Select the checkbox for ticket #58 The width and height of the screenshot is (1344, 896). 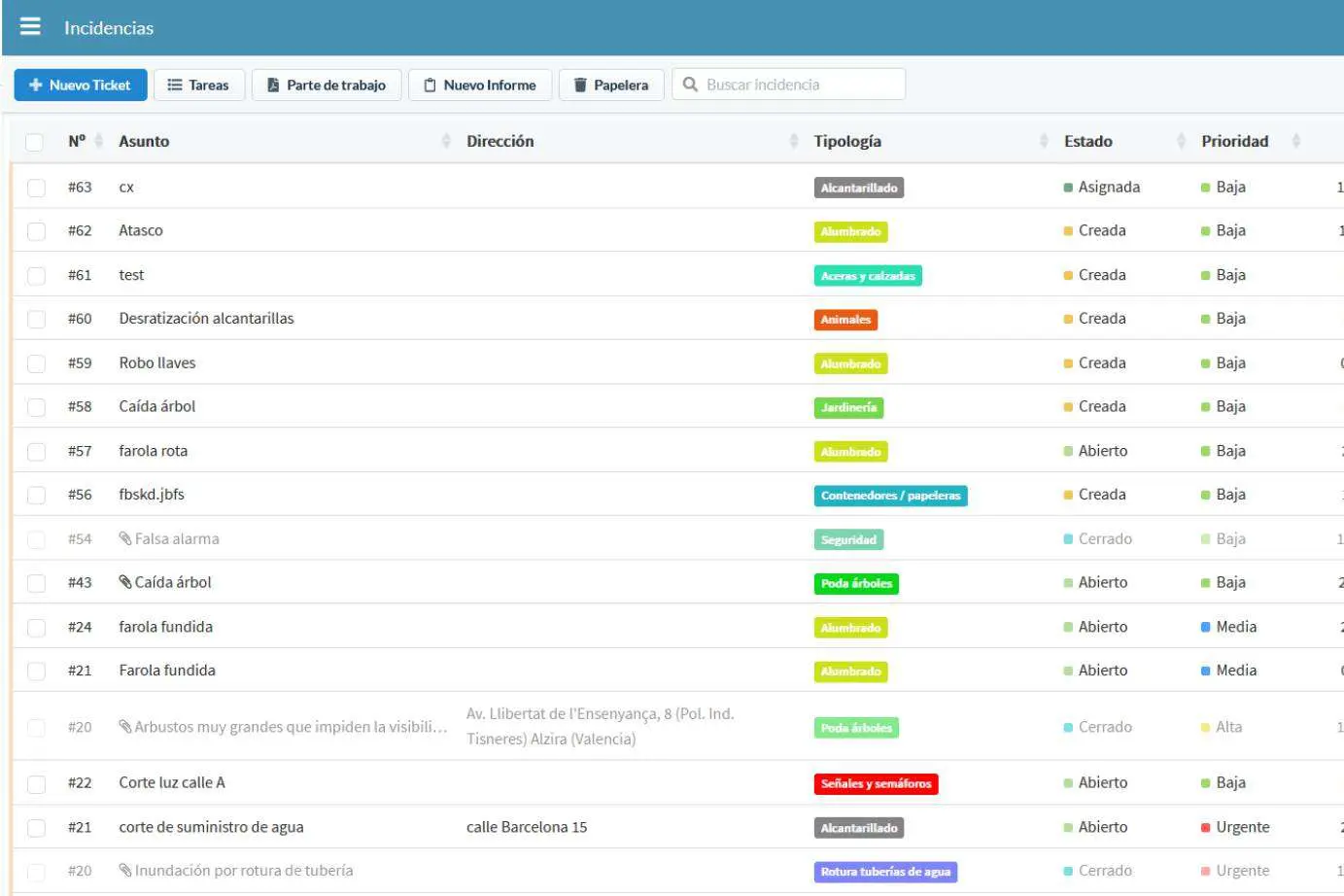37,407
